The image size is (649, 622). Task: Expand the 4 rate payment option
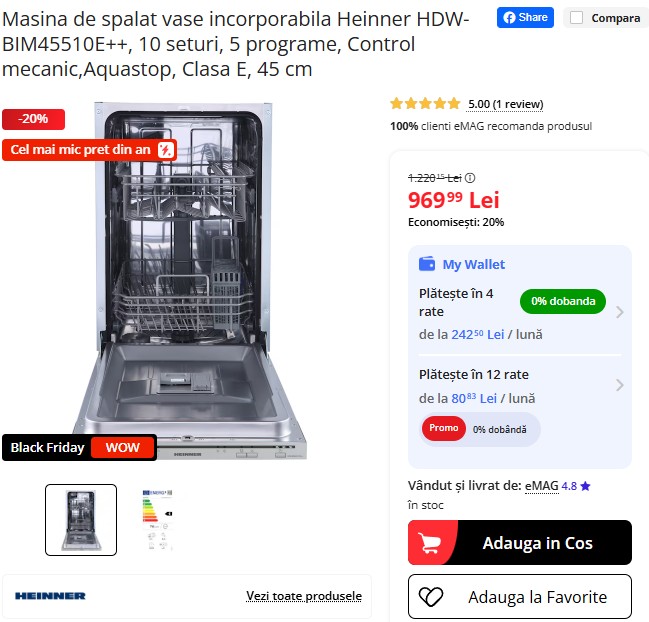pyautogui.click(x=620, y=312)
